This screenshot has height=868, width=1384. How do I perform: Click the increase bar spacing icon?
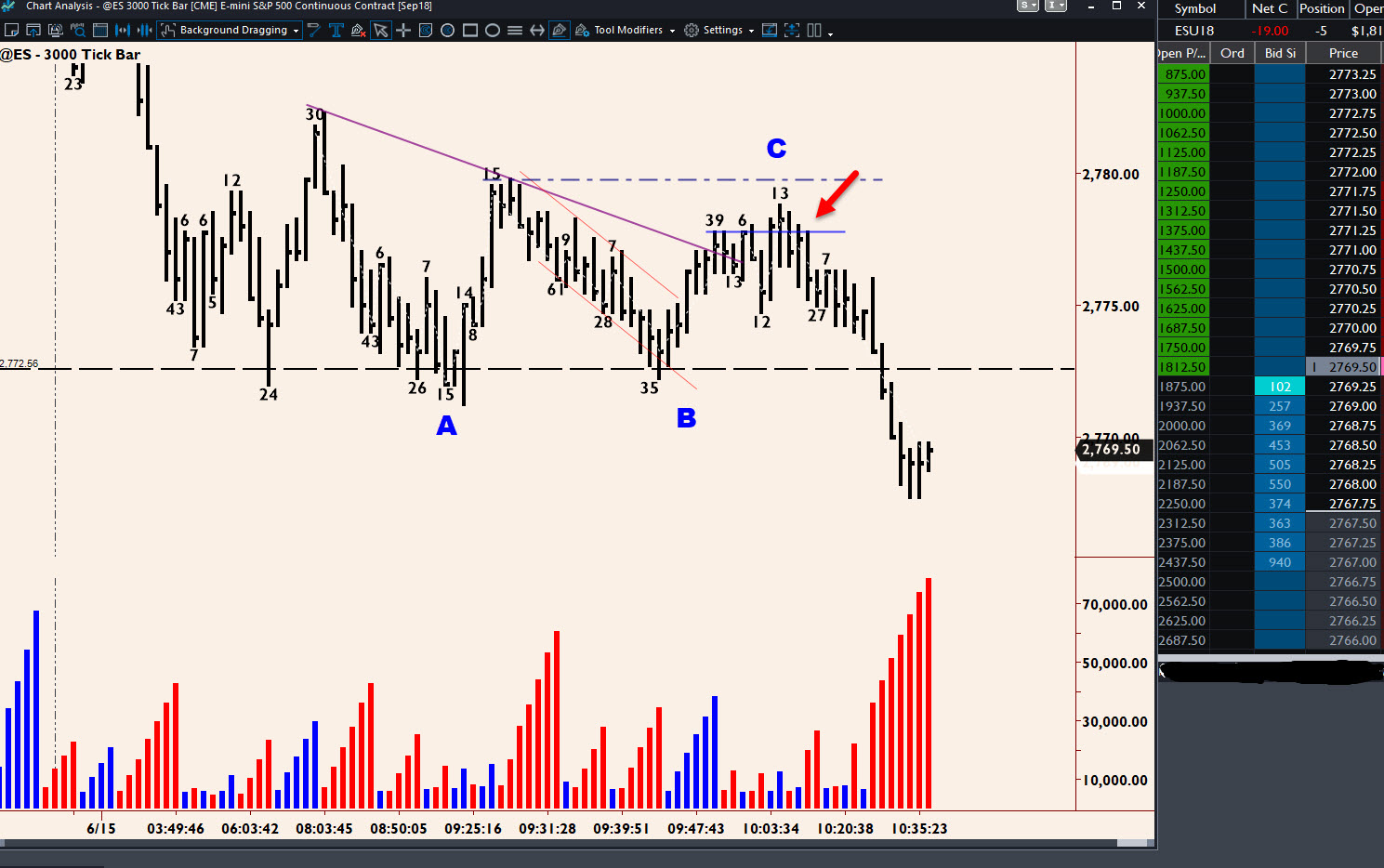pyautogui.click(x=122, y=31)
